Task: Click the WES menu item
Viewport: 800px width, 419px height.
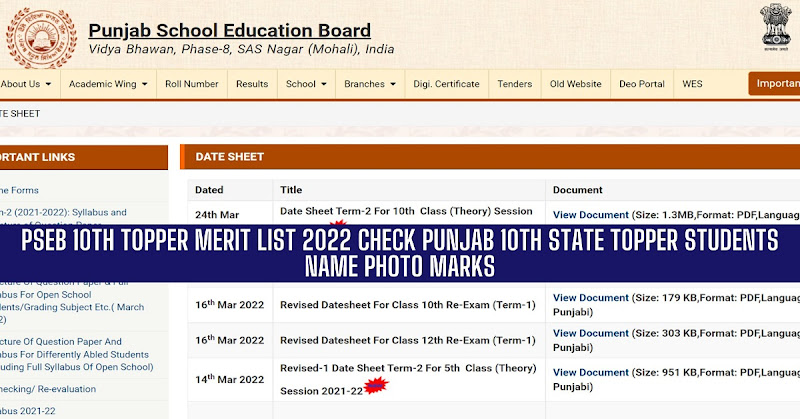Action: [692, 84]
